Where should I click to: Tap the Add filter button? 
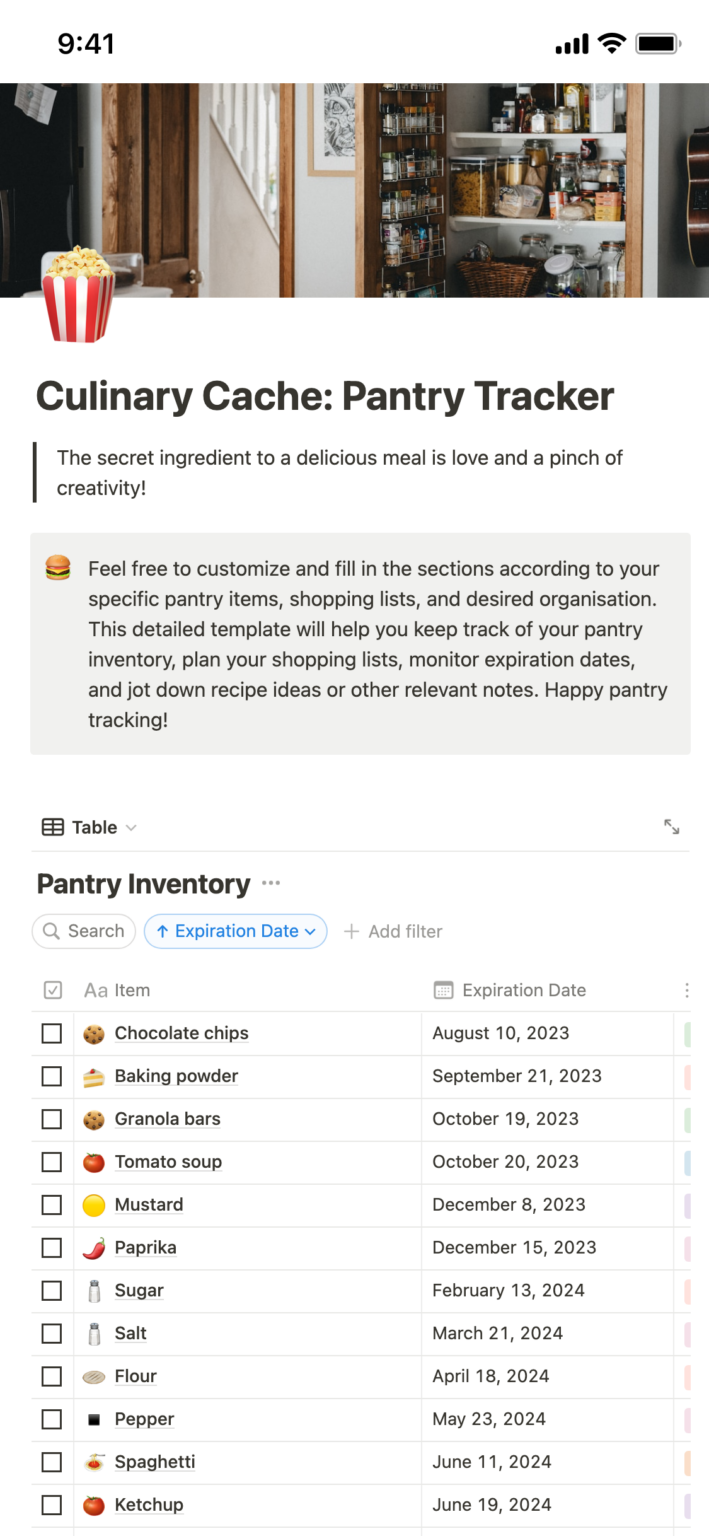coord(405,931)
